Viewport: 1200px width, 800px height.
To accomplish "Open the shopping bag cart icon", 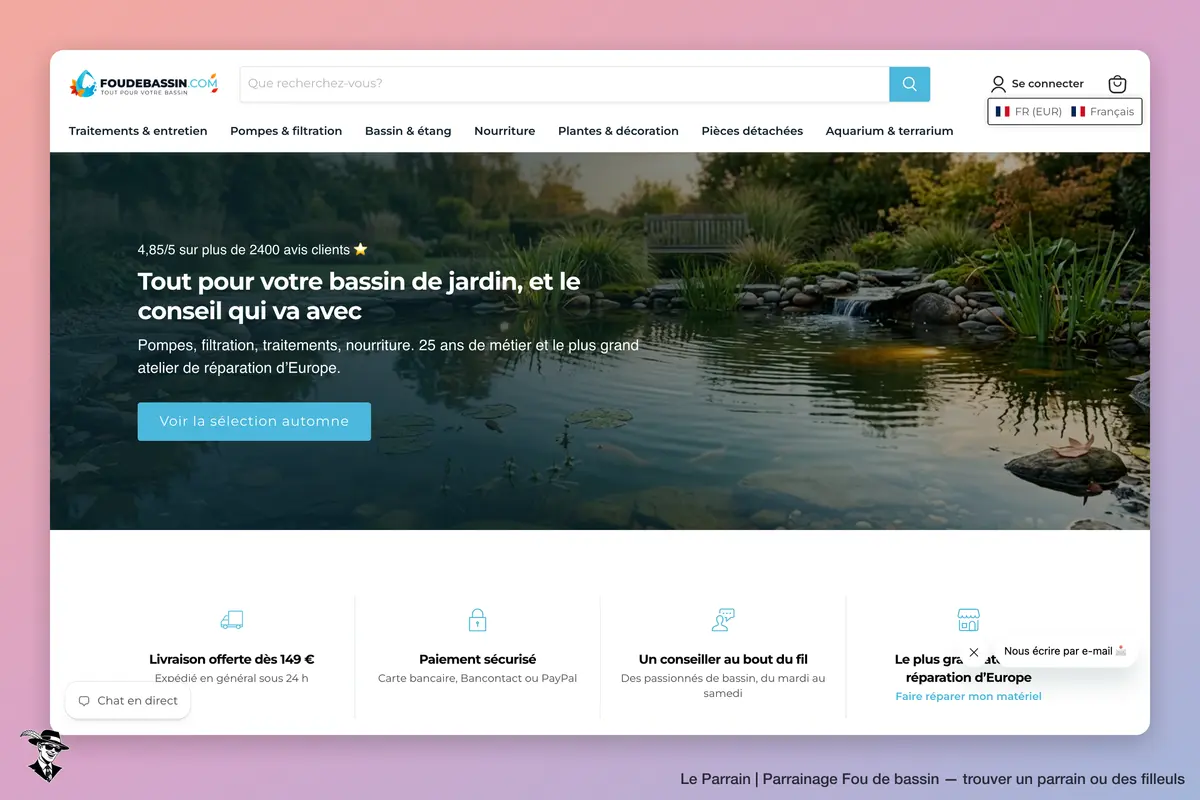I will (x=1117, y=84).
